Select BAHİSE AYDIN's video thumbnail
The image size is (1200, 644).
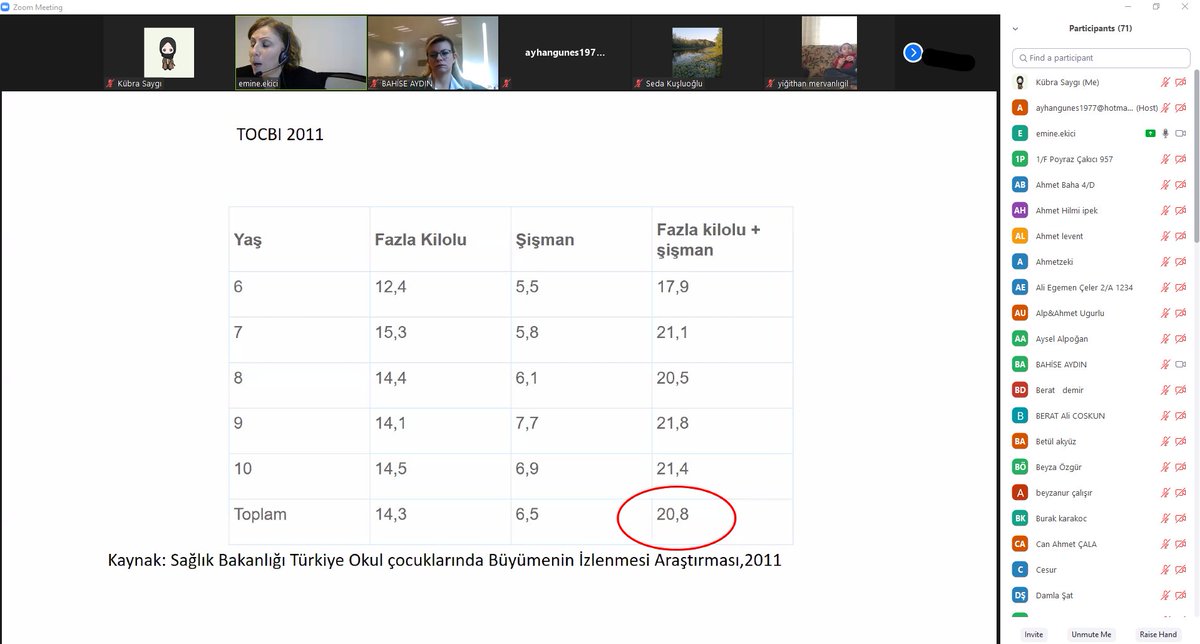[x=432, y=53]
